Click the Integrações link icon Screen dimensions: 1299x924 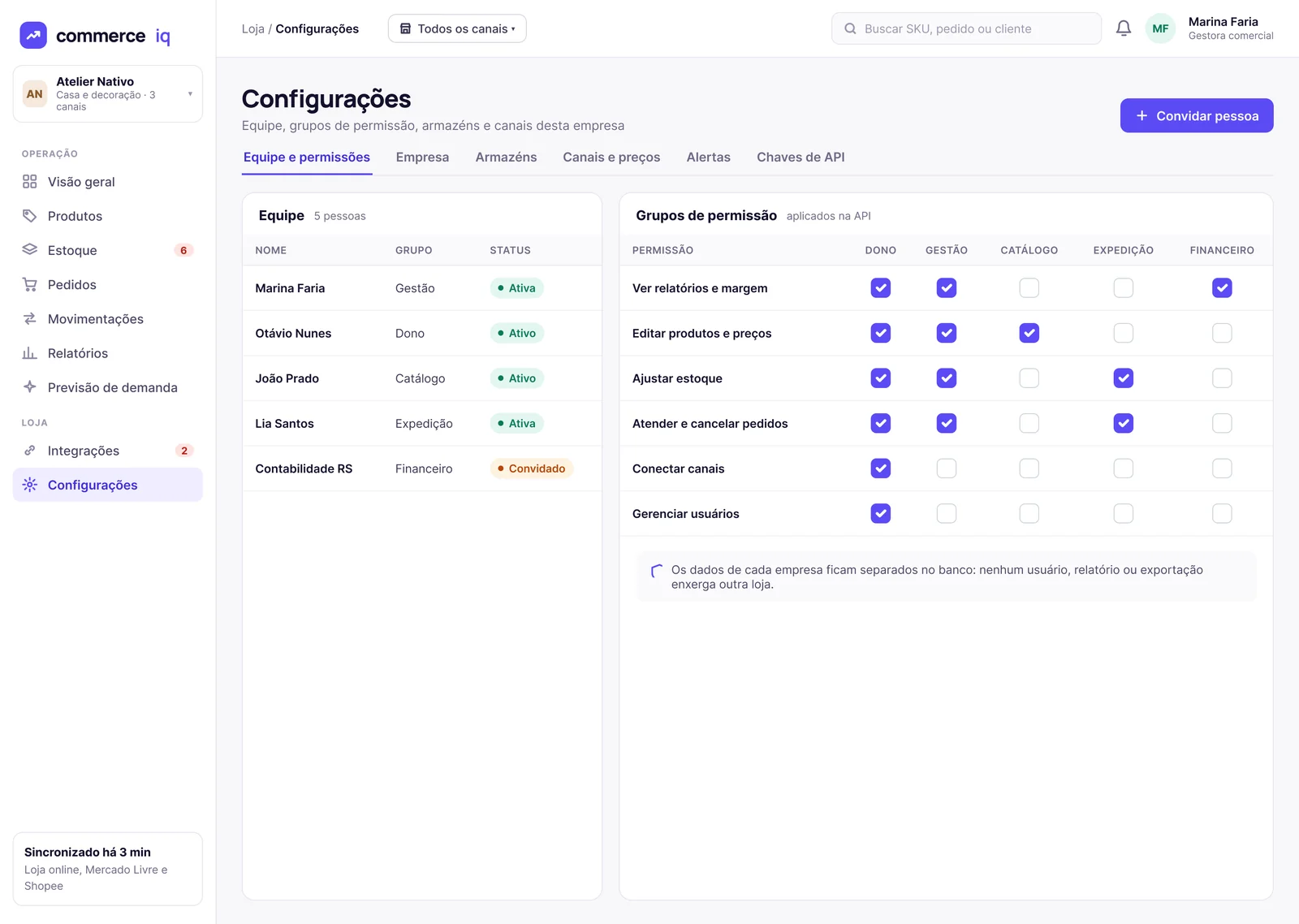30,451
